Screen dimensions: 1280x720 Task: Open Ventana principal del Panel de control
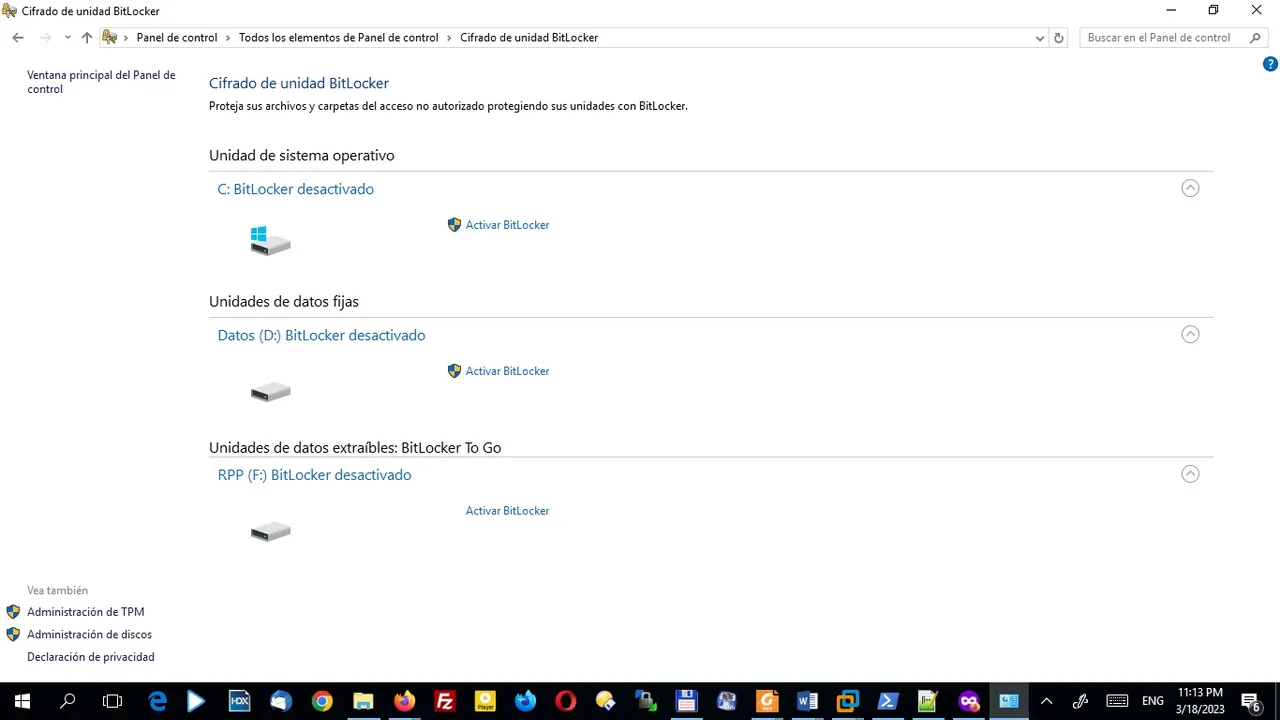point(101,82)
